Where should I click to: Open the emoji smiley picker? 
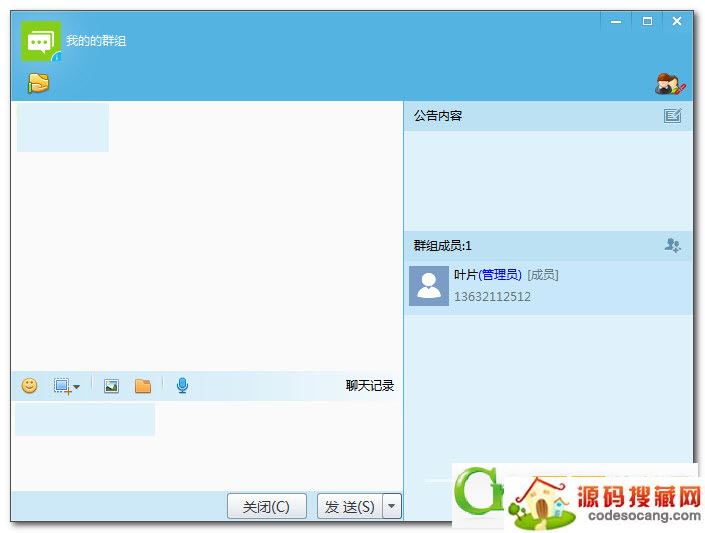pyautogui.click(x=29, y=385)
